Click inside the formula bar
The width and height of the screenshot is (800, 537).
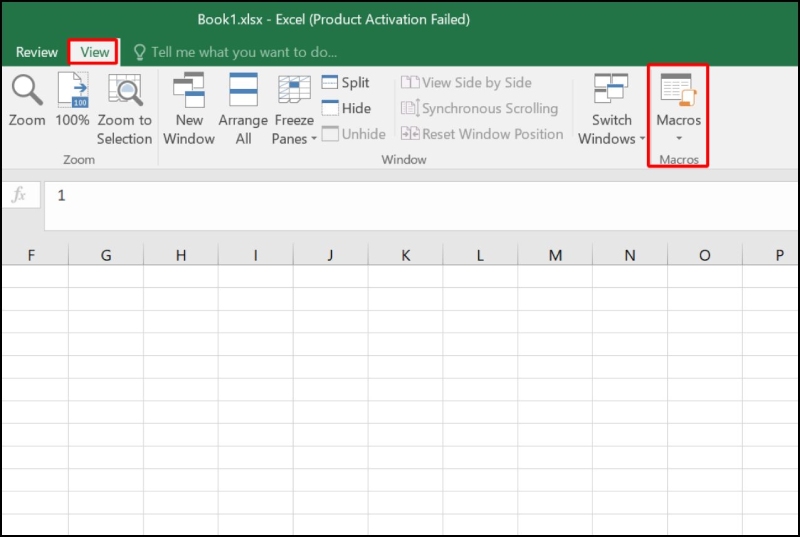point(400,196)
